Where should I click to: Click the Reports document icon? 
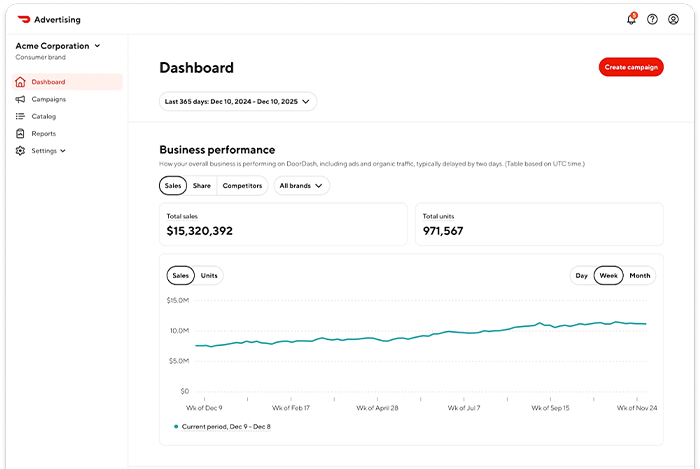coord(20,133)
